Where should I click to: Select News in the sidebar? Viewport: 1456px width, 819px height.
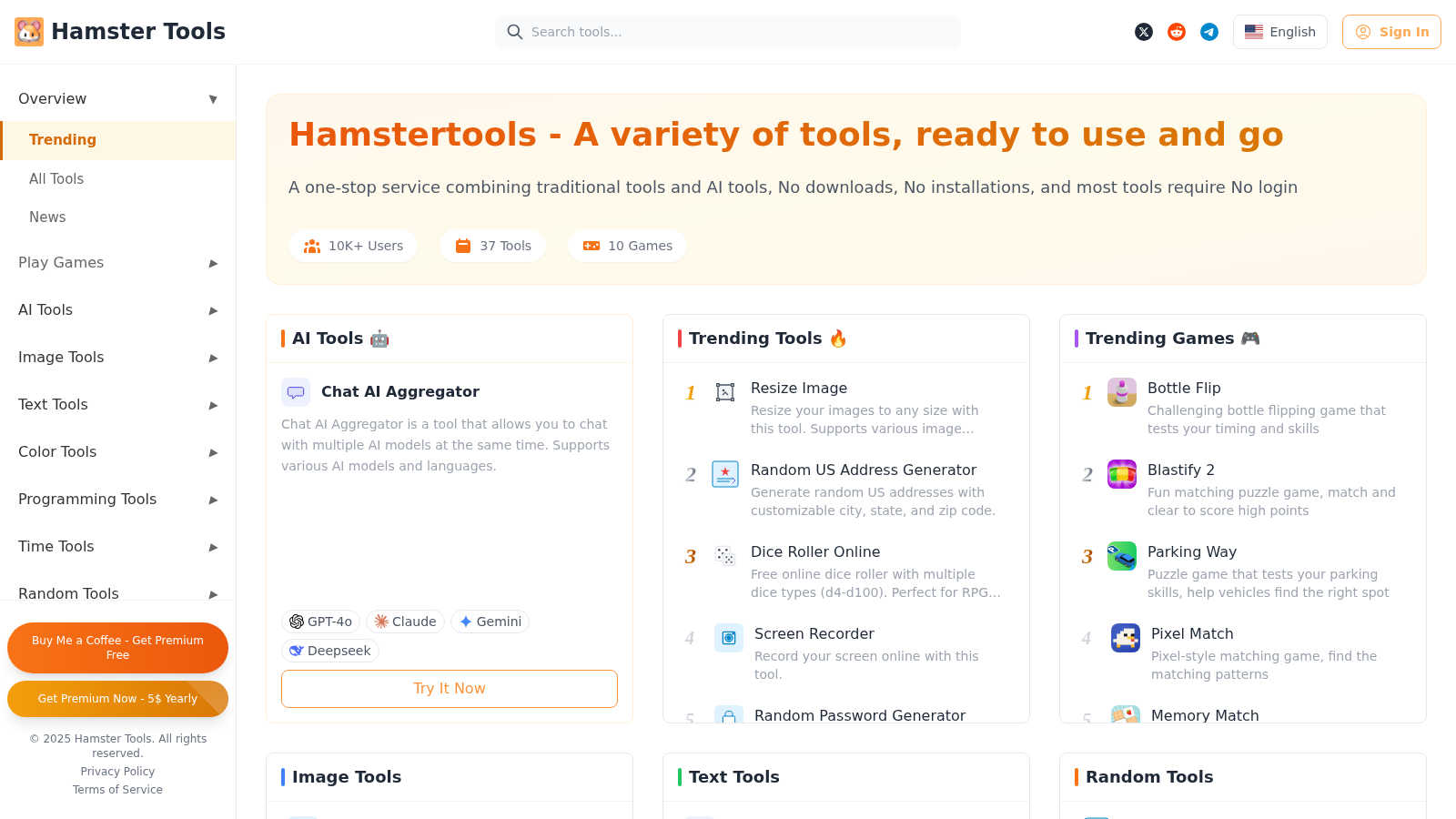118,217
